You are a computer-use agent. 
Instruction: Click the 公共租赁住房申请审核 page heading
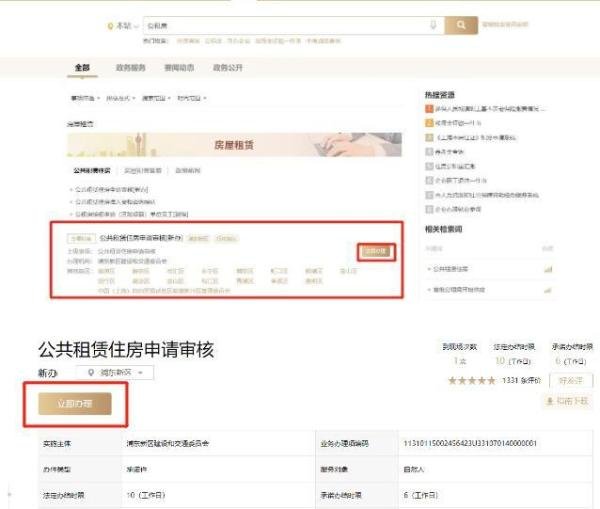pyautogui.click(x=126, y=349)
